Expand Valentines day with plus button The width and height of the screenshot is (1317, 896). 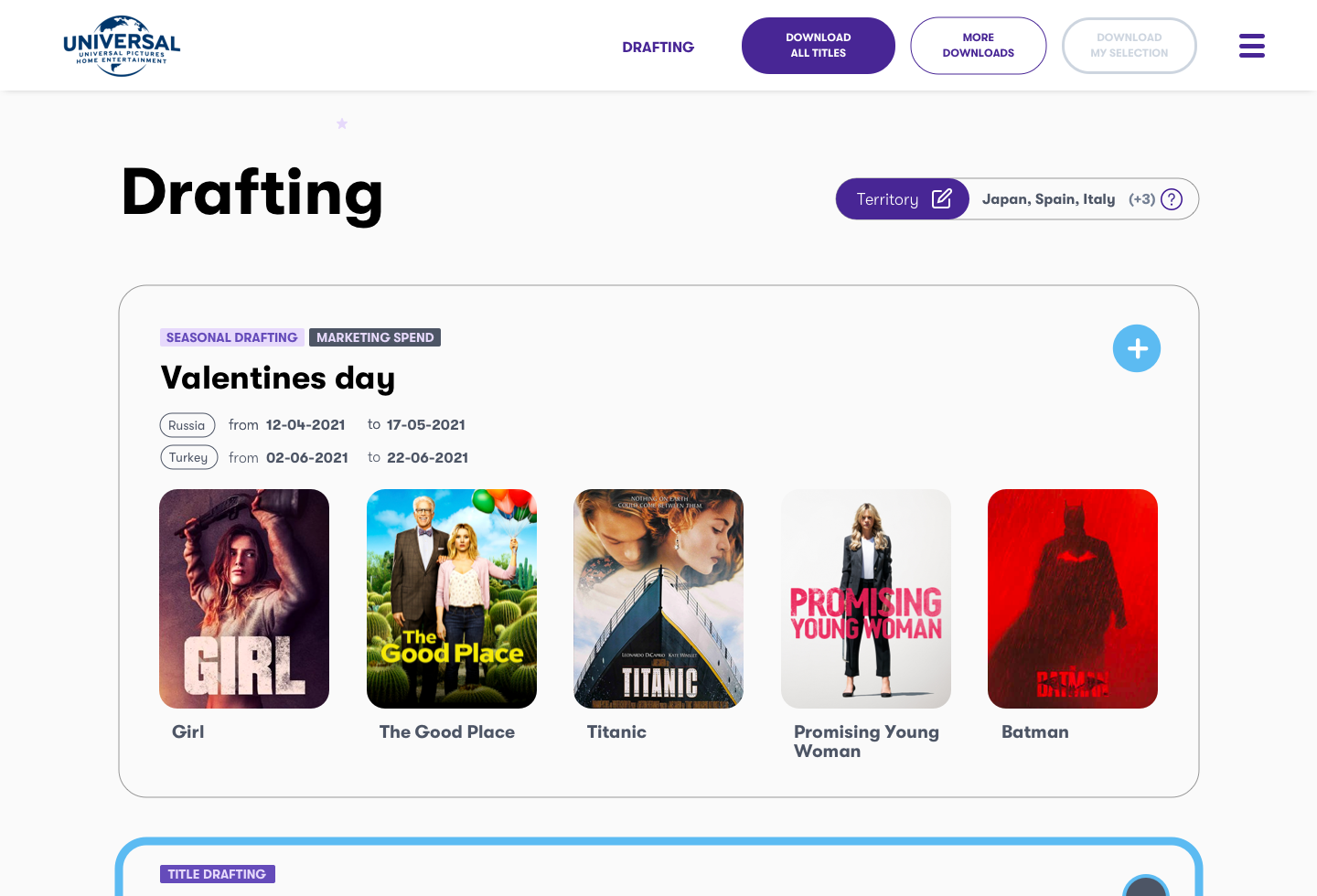coord(1136,348)
